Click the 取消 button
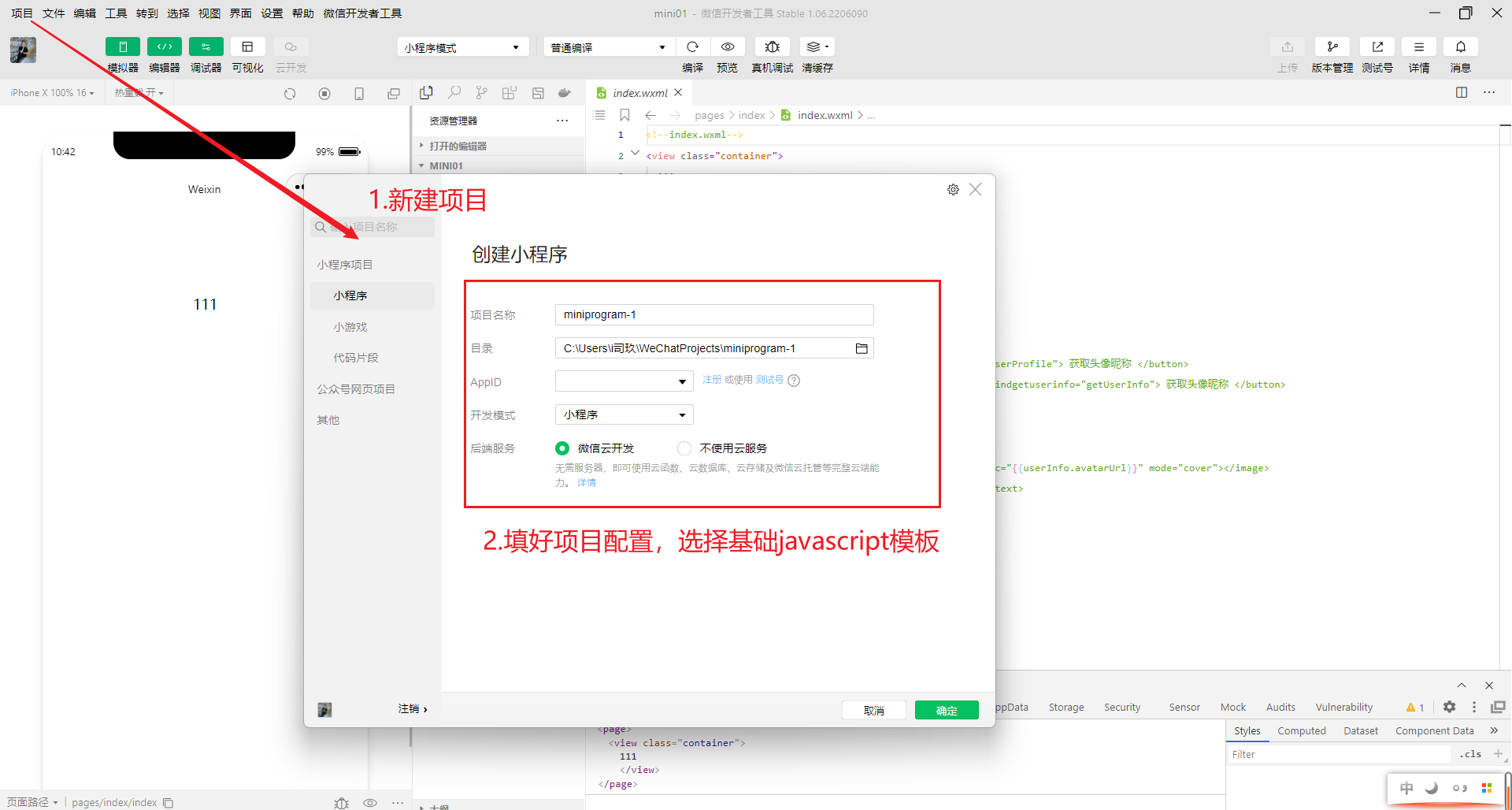 coord(874,710)
